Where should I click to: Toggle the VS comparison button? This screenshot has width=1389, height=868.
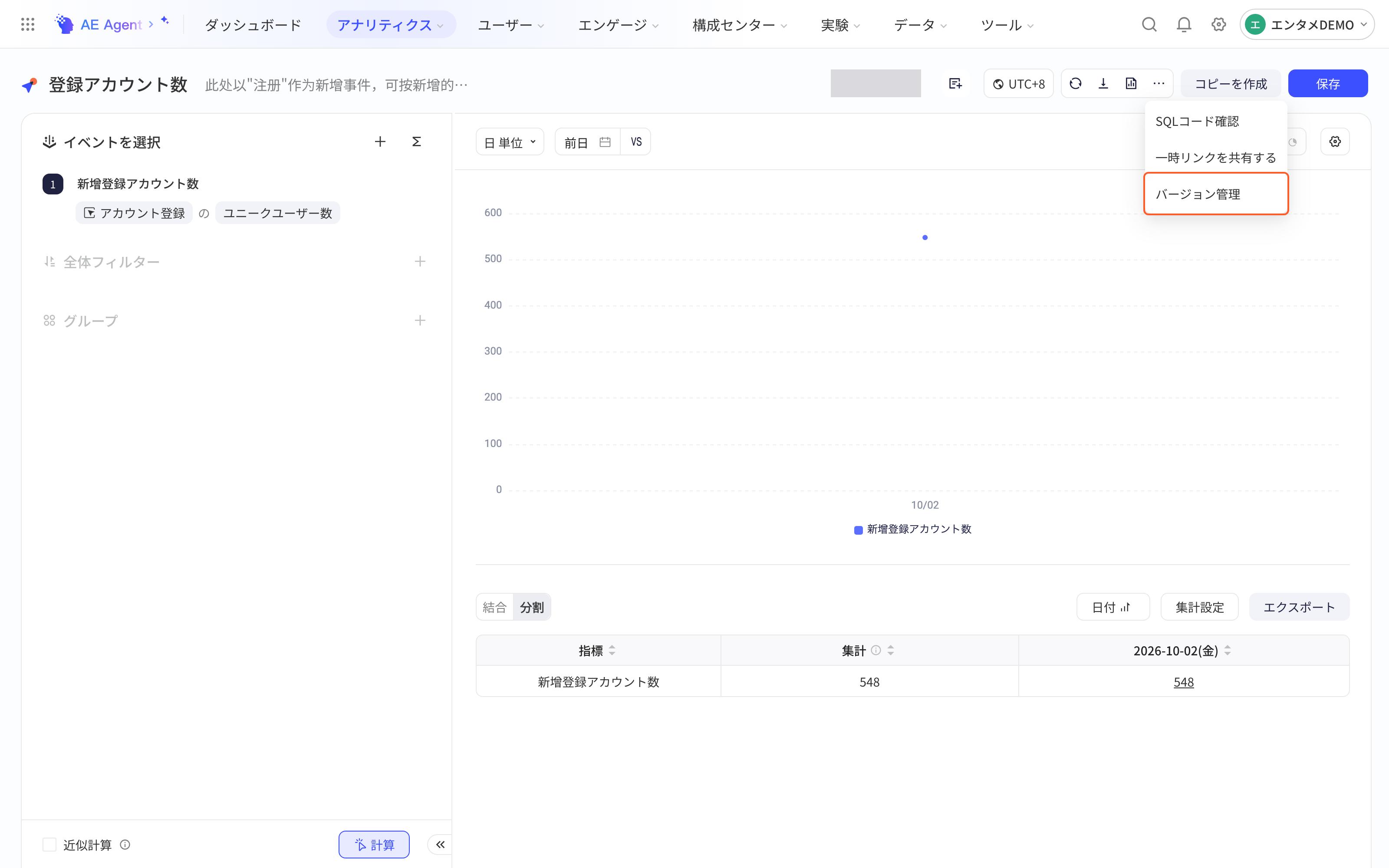(x=635, y=142)
